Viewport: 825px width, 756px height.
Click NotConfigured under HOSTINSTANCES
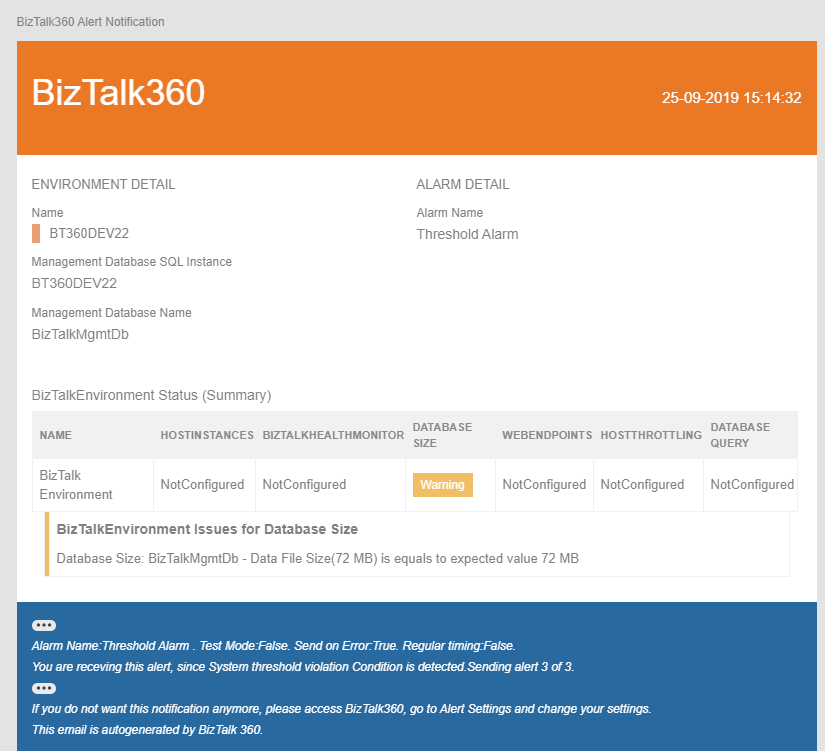(x=202, y=485)
